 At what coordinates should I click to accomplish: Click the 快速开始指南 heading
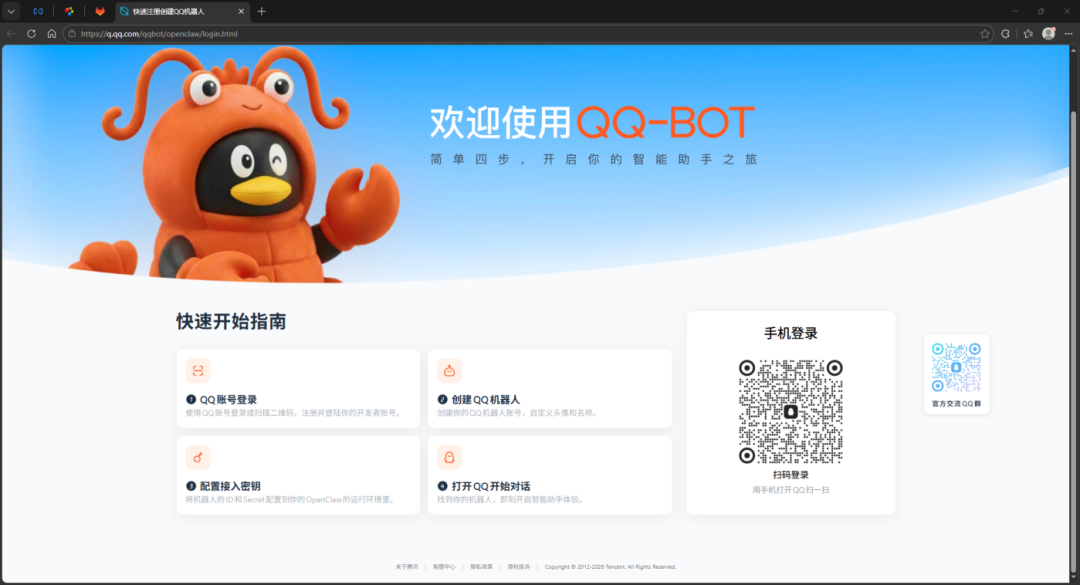[231, 322]
